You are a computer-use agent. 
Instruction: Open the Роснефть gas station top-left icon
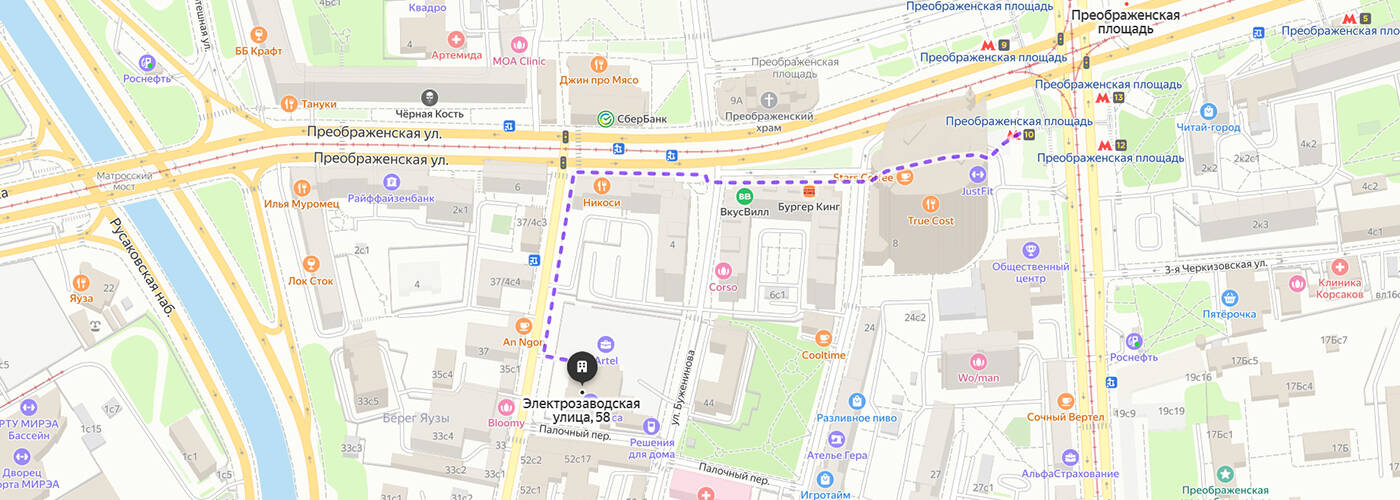click(149, 62)
